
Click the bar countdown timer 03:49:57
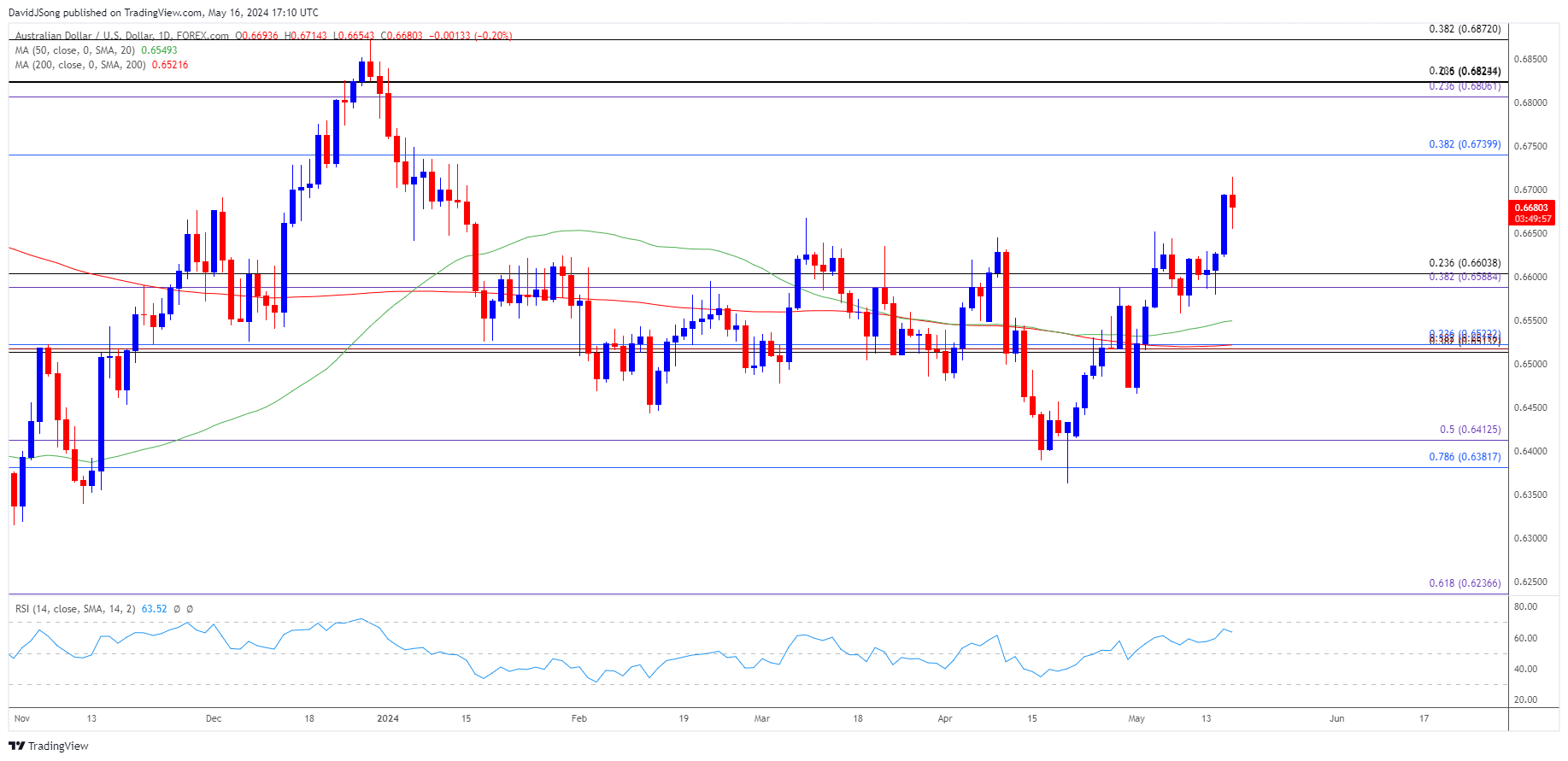(1533, 220)
